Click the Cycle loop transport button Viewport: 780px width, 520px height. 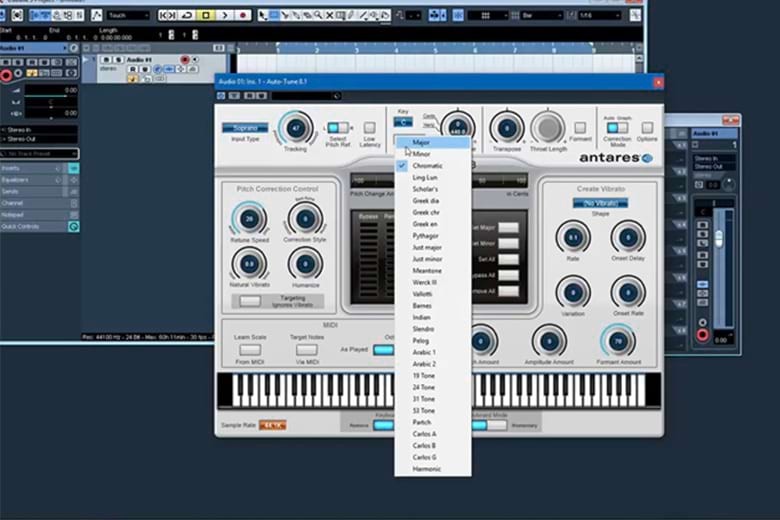pyautogui.click(x=188, y=15)
